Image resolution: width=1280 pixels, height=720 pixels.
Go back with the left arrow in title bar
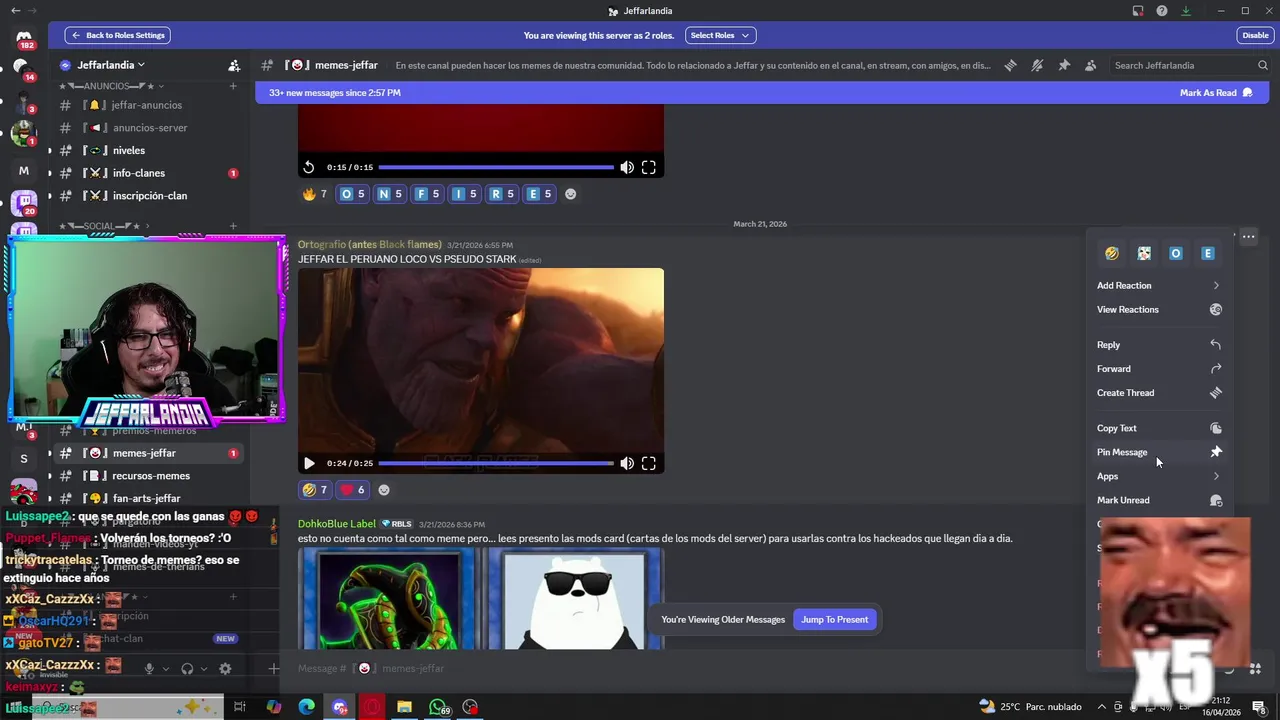(15, 11)
